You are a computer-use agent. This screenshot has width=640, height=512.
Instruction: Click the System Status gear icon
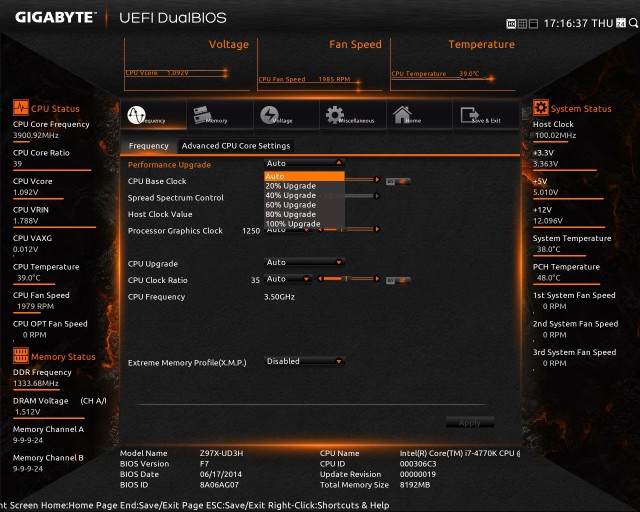coord(541,108)
